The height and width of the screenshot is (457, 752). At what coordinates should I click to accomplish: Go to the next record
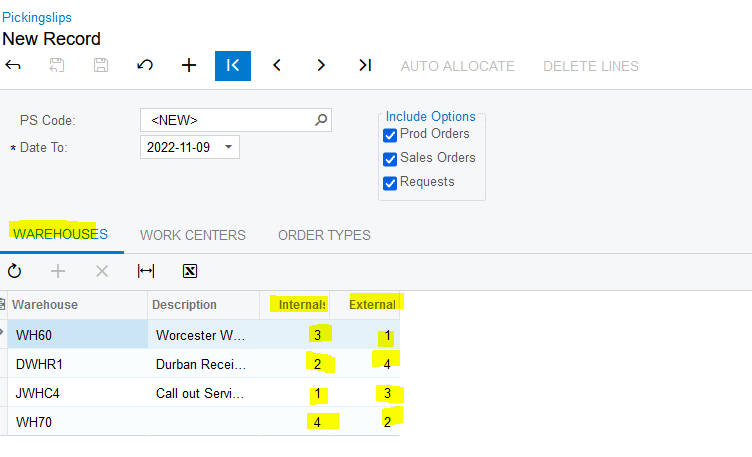[x=321, y=66]
